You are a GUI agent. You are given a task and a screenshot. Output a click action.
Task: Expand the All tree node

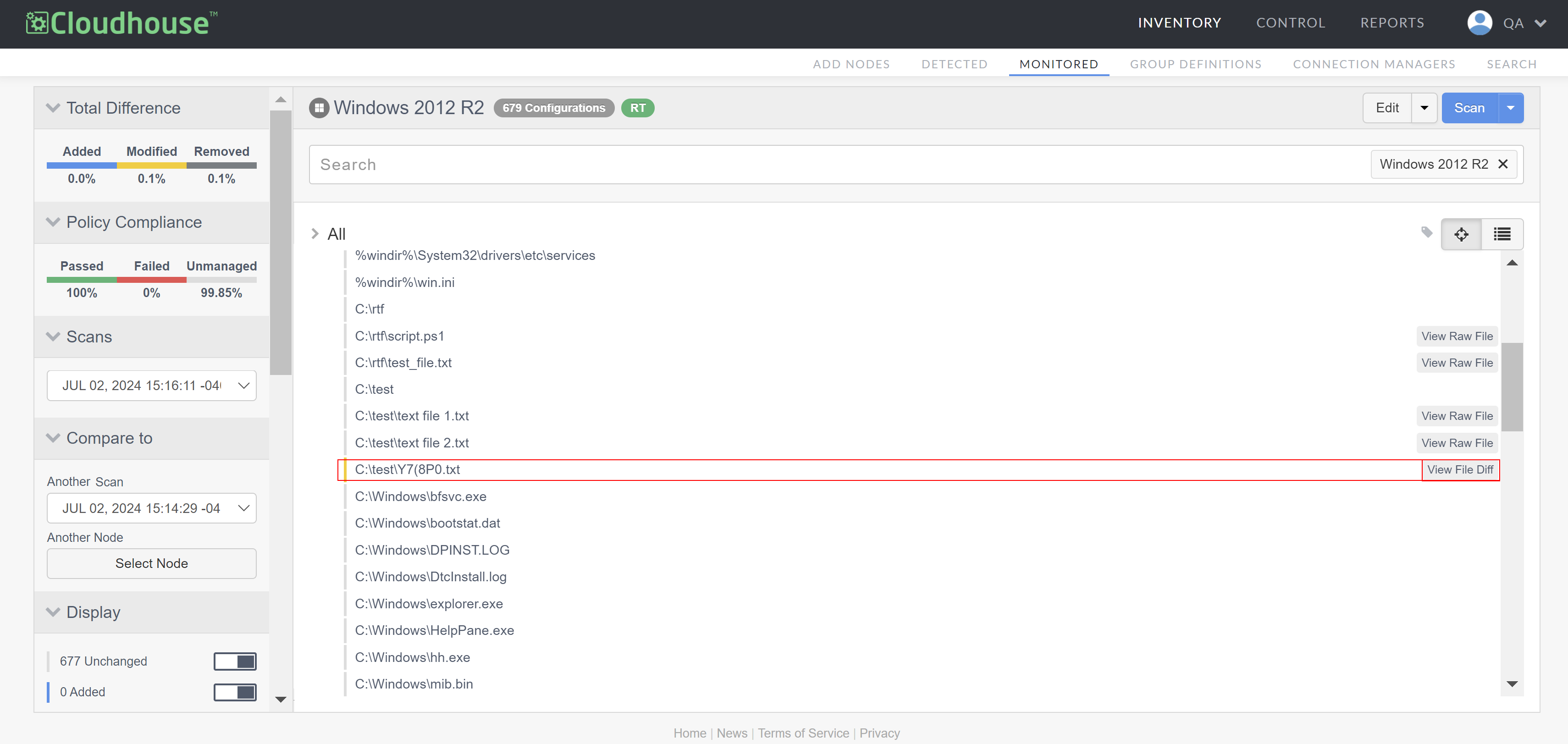click(x=315, y=234)
